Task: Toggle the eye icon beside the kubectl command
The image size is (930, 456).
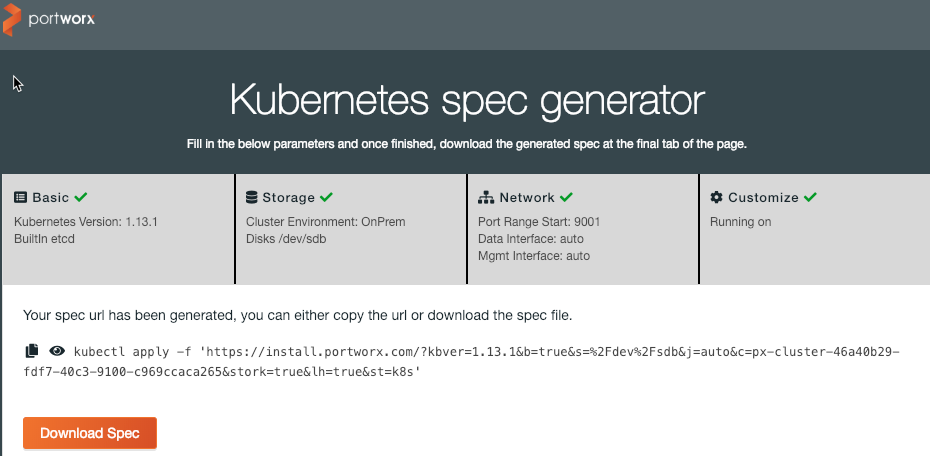Action: pos(57,351)
